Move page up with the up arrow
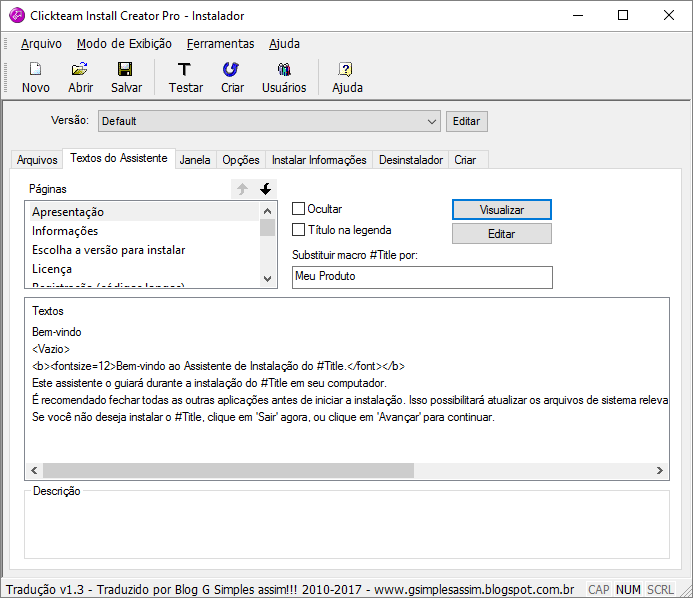The image size is (693, 598). [x=242, y=189]
